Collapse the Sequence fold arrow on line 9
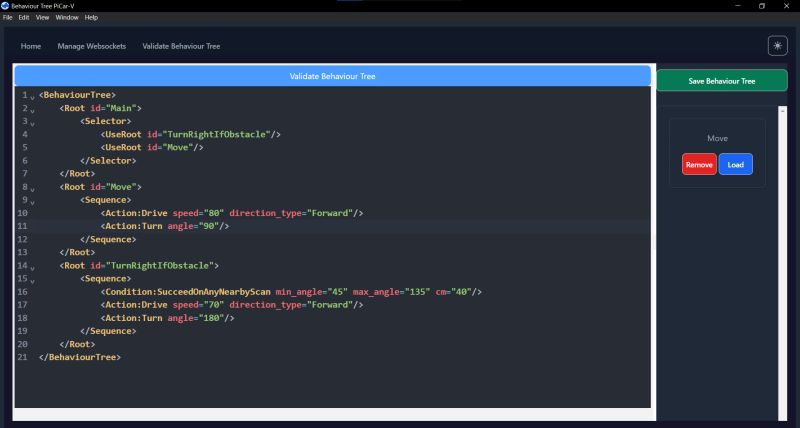Screen dimensions: 800x428 pos(32,203)
